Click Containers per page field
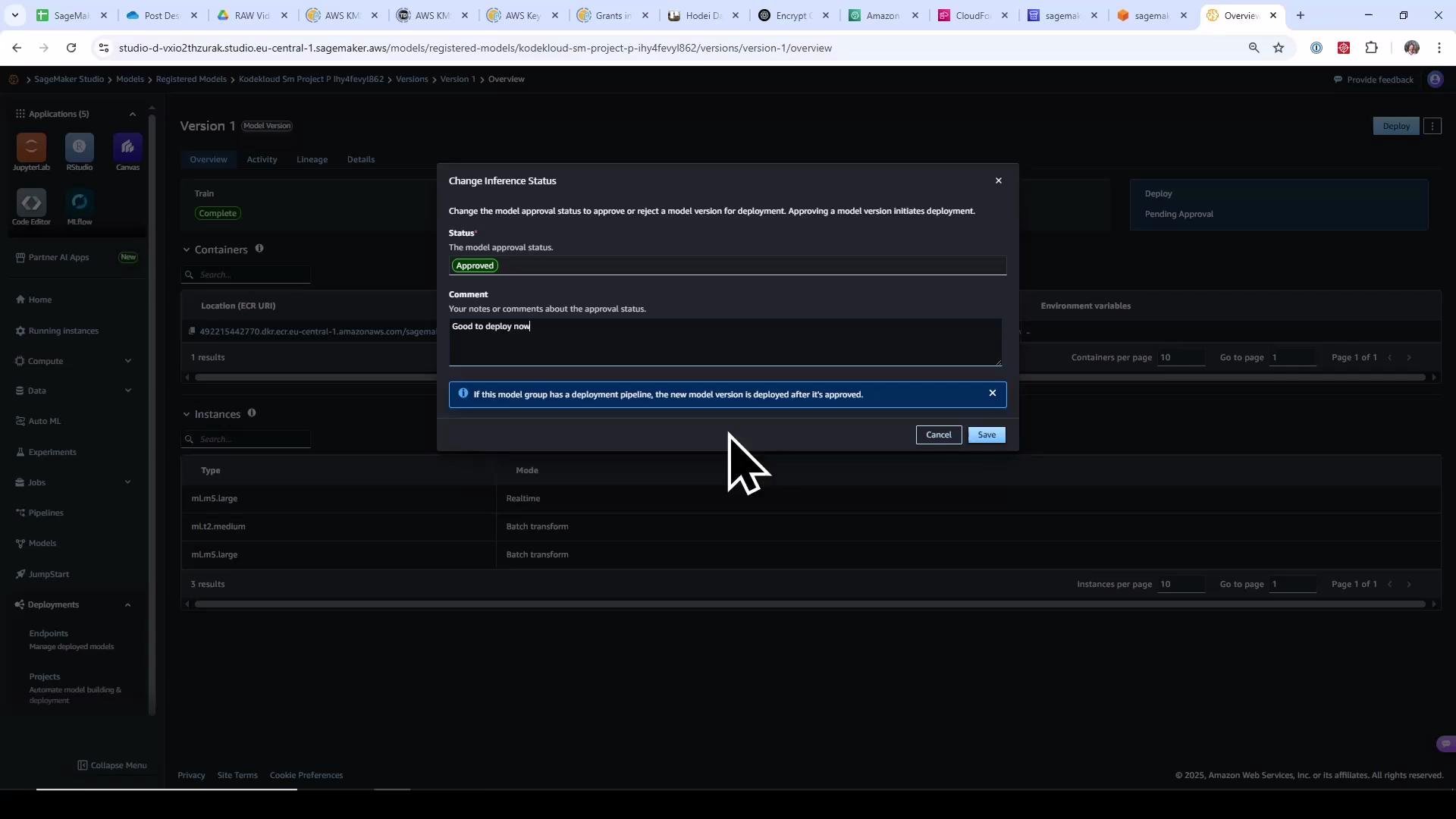Image resolution: width=1456 pixels, height=819 pixels. 1181,357
